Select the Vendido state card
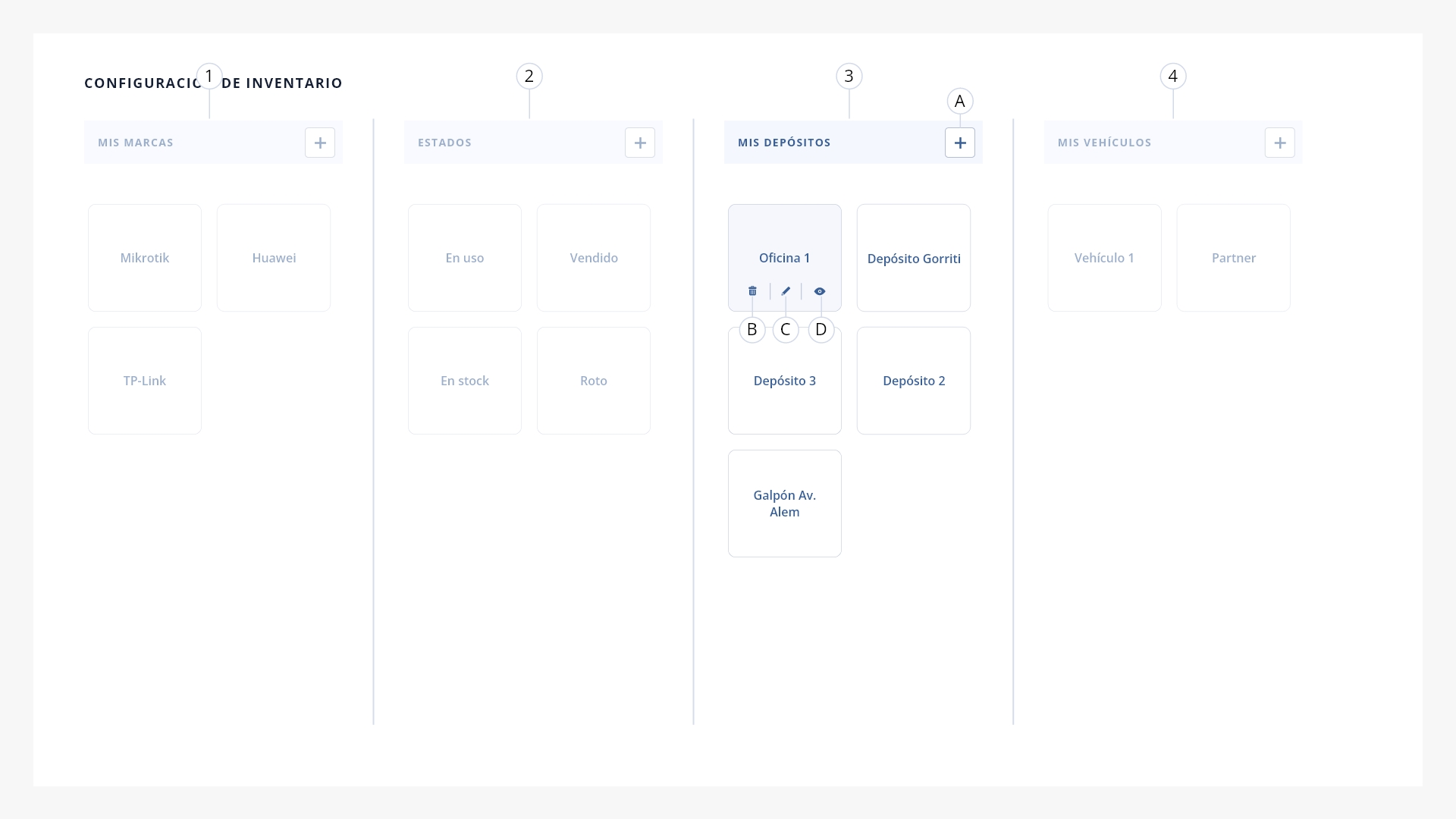The image size is (1456, 819). tap(594, 258)
